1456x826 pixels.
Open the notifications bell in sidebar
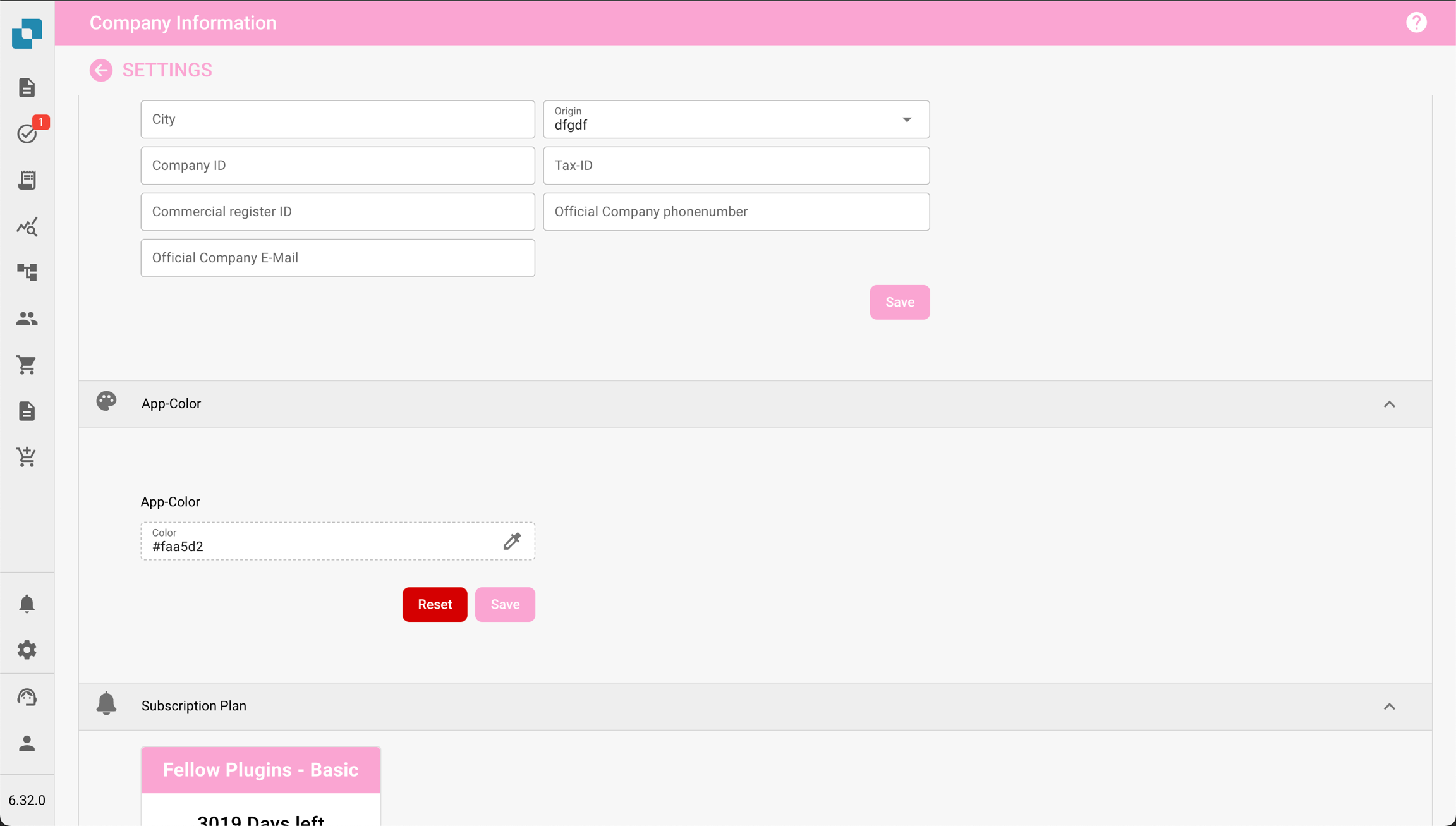click(27, 604)
